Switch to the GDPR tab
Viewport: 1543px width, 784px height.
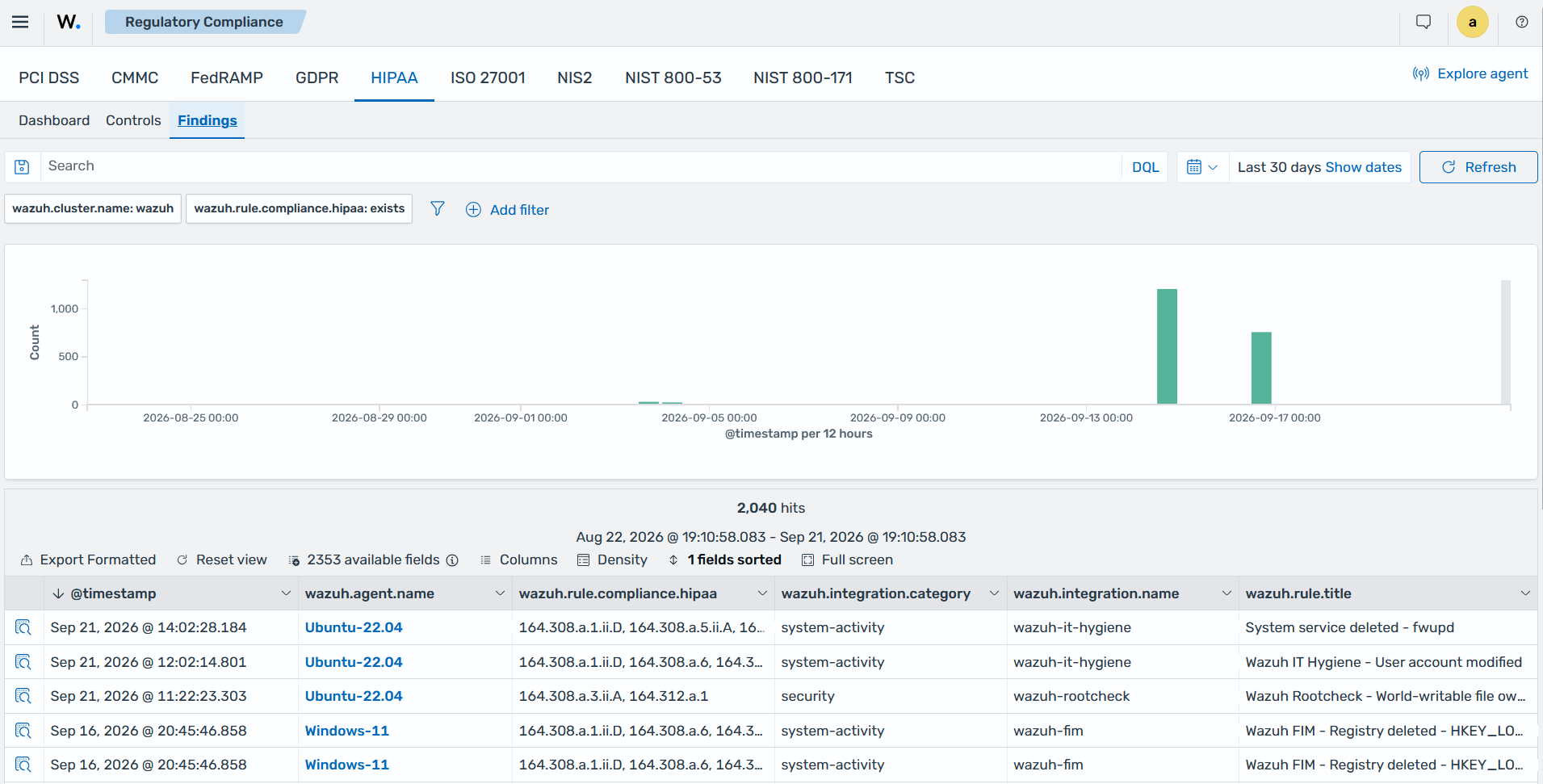(x=317, y=78)
